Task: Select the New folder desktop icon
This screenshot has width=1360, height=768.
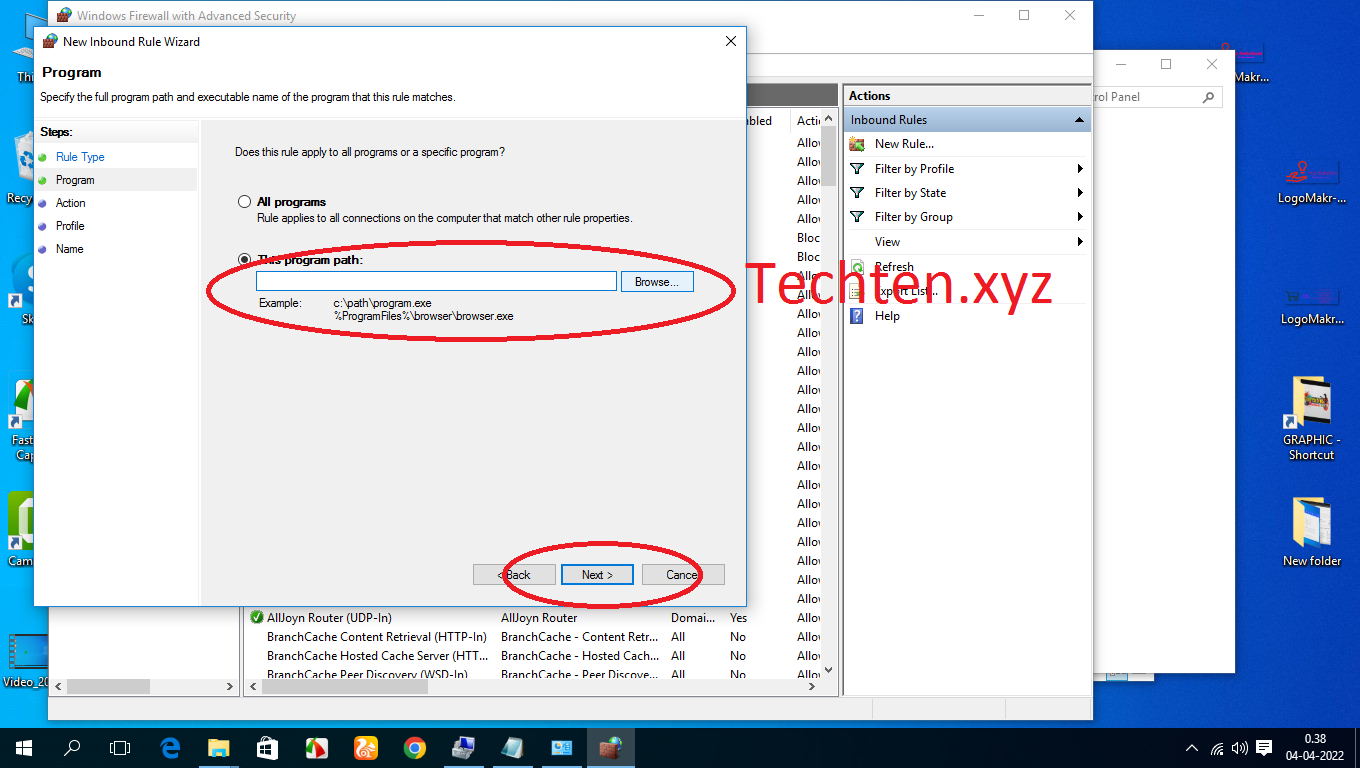Action: click(1311, 532)
